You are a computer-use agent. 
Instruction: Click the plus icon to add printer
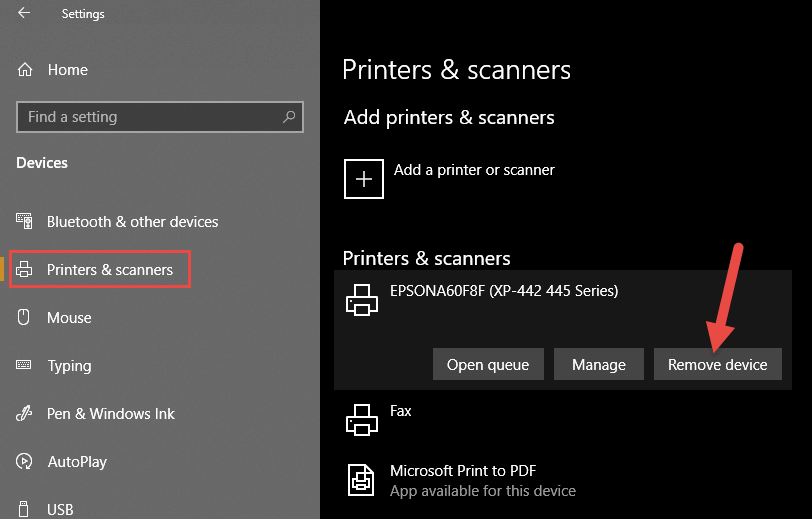(x=364, y=179)
